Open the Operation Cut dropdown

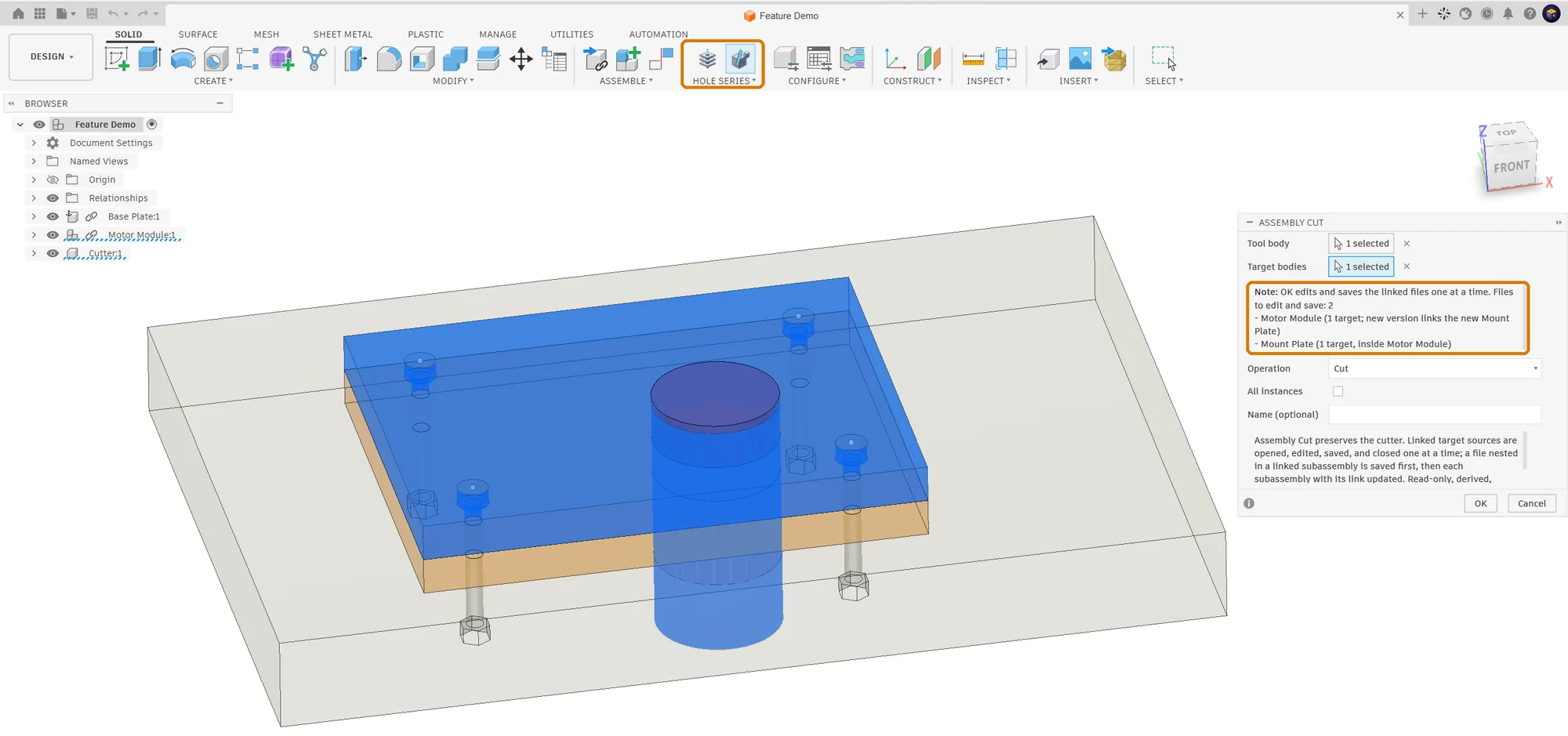(x=1435, y=368)
